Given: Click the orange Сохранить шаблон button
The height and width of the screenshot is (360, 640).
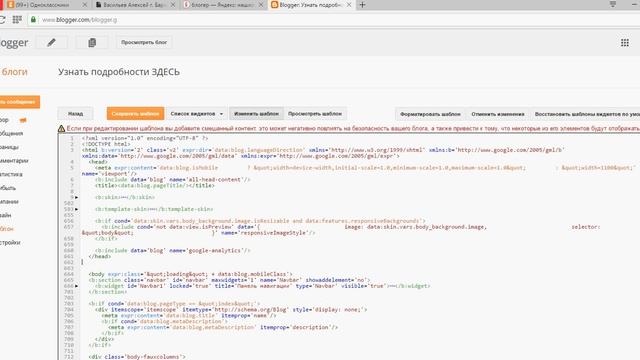Looking at the screenshot, I should click(x=136, y=113).
